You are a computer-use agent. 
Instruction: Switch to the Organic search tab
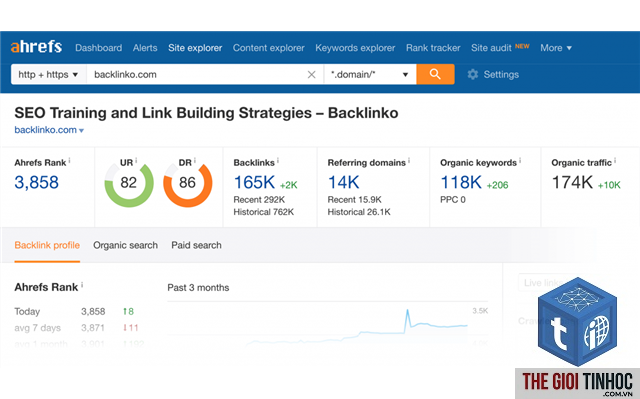coord(125,245)
